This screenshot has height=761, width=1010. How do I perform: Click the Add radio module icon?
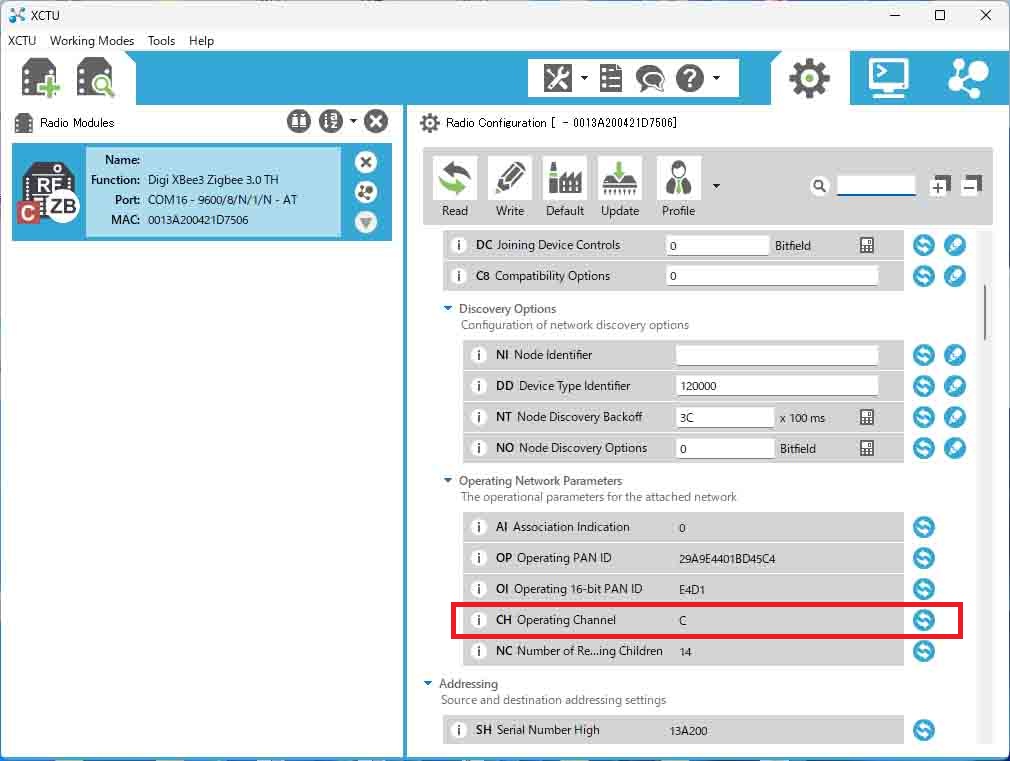click(40, 79)
